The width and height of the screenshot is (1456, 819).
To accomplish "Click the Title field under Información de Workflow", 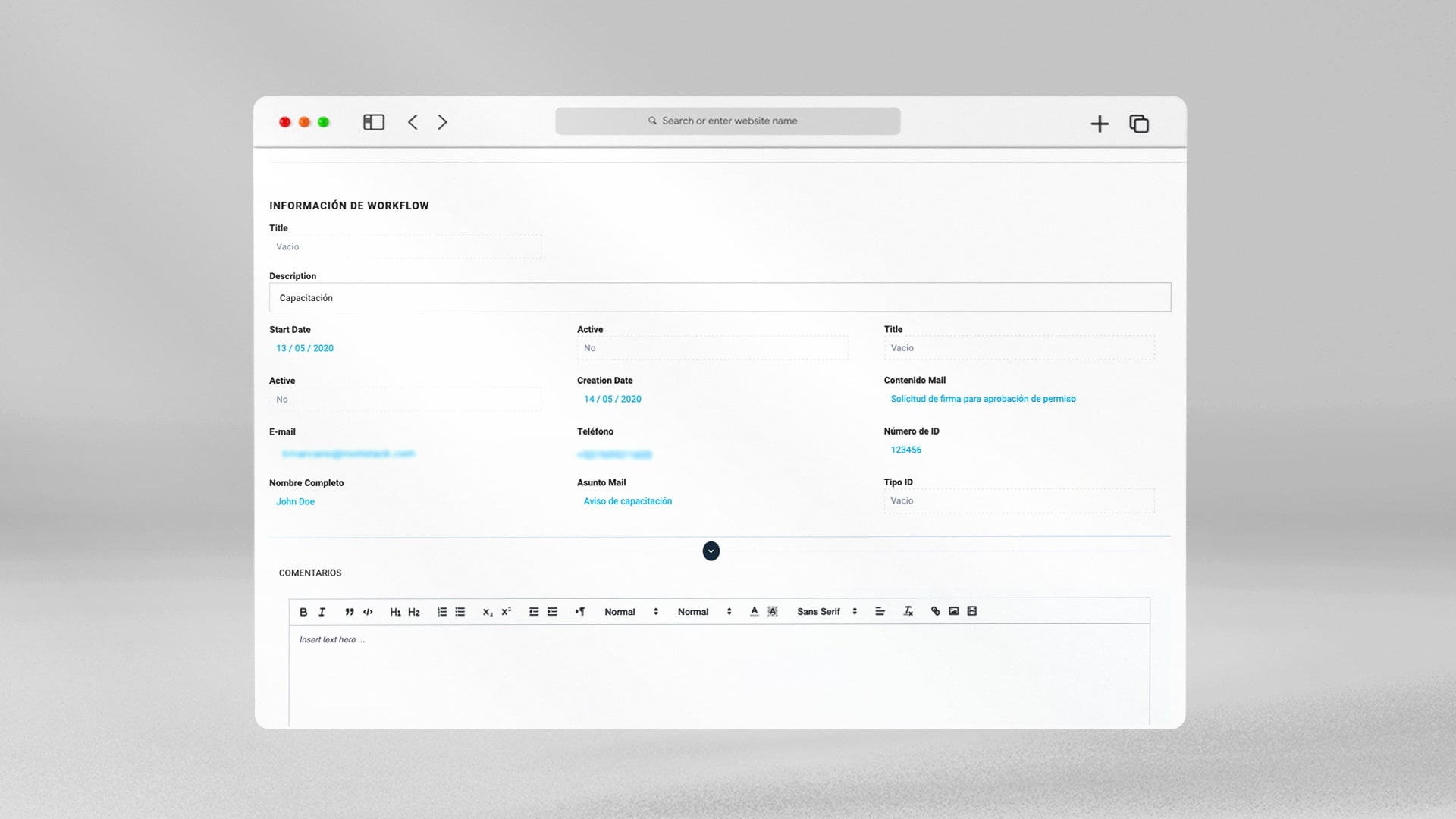I will coord(406,247).
